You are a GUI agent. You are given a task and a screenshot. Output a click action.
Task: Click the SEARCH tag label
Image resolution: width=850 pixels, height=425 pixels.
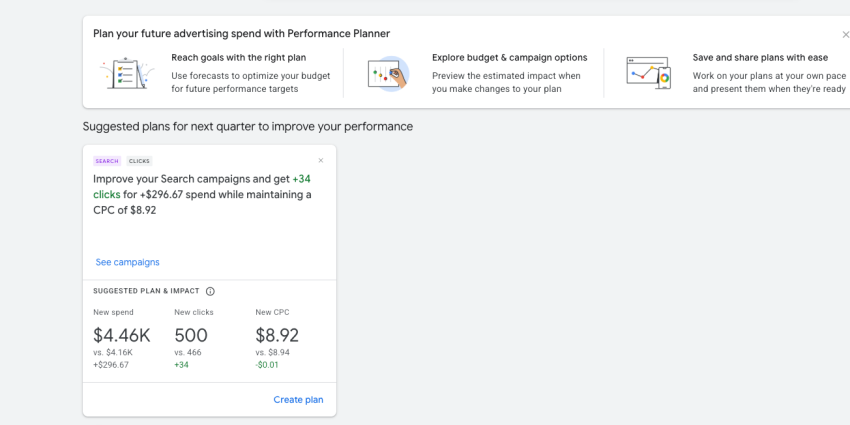coord(107,161)
